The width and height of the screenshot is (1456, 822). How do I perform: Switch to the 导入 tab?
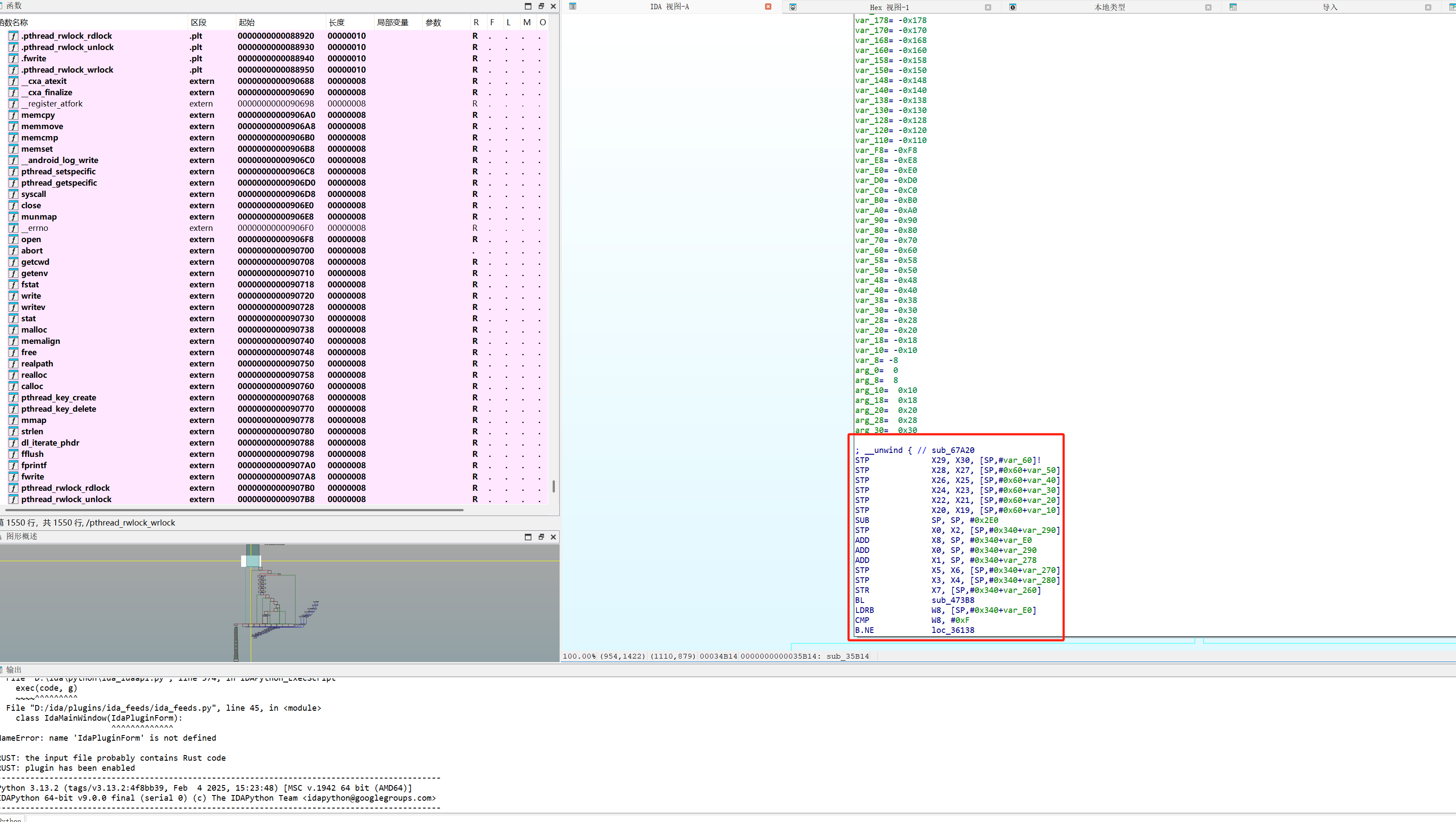(x=1330, y=7)
